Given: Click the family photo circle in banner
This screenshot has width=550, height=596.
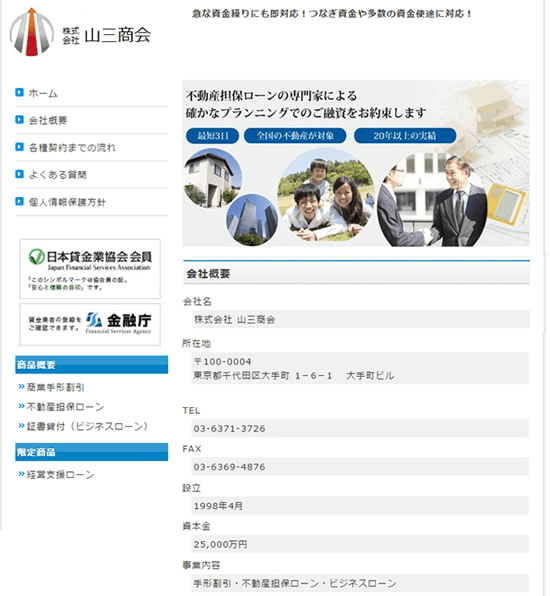Looking at the screenshot, I should 326,195.
